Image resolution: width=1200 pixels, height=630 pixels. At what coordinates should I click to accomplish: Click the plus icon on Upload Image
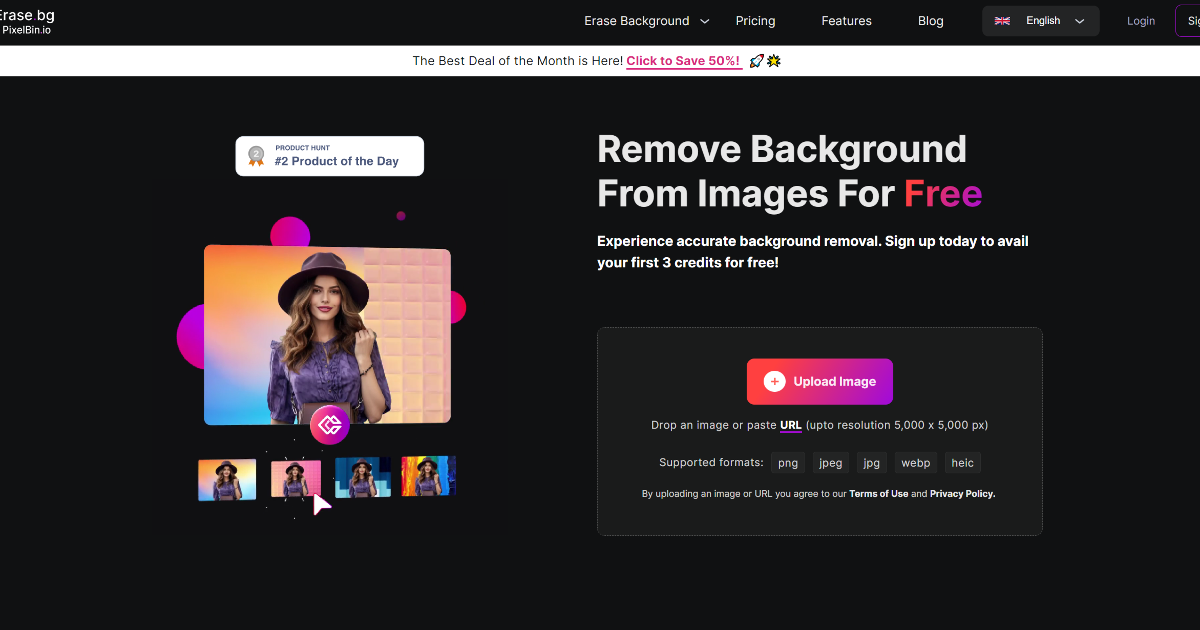(774, 382)
